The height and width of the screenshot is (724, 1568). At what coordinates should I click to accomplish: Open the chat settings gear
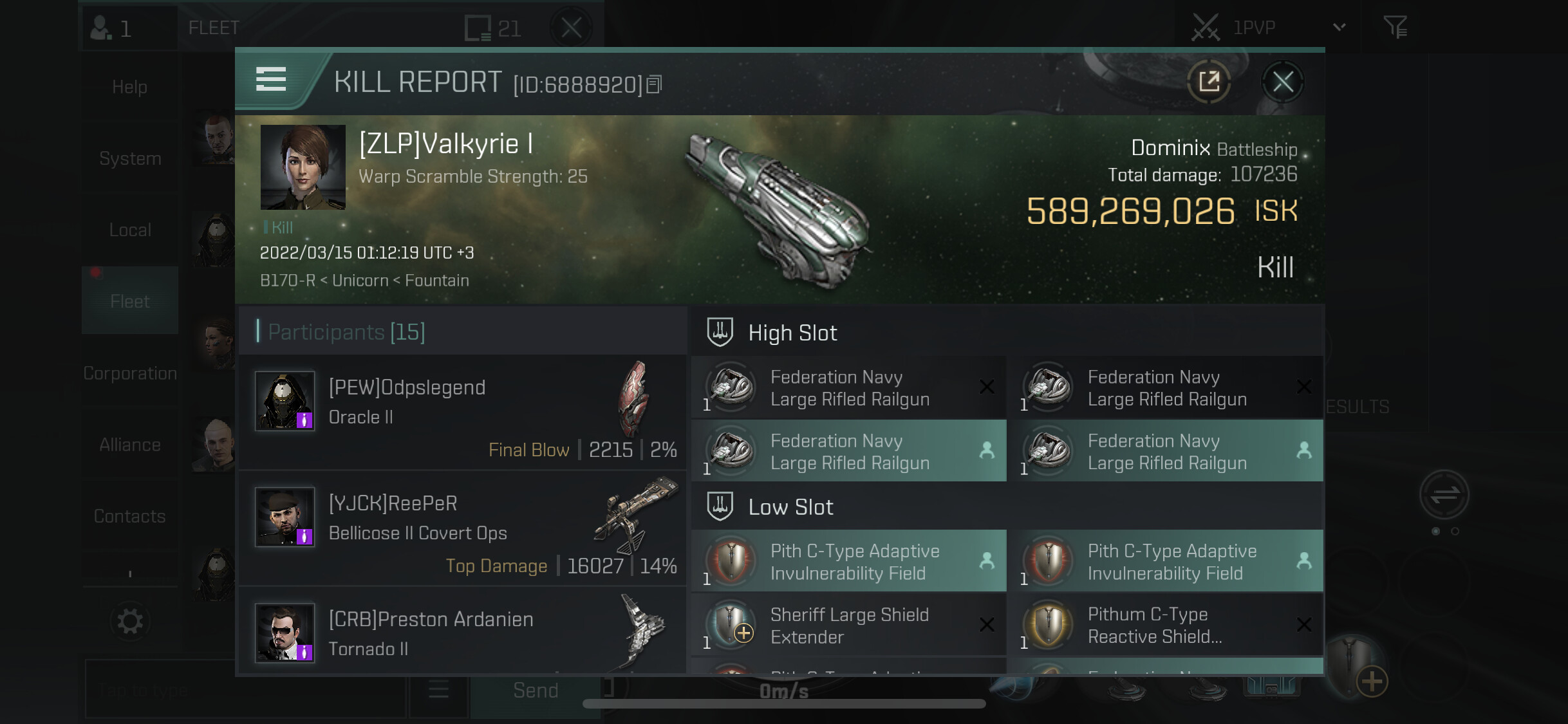[130, 621]
